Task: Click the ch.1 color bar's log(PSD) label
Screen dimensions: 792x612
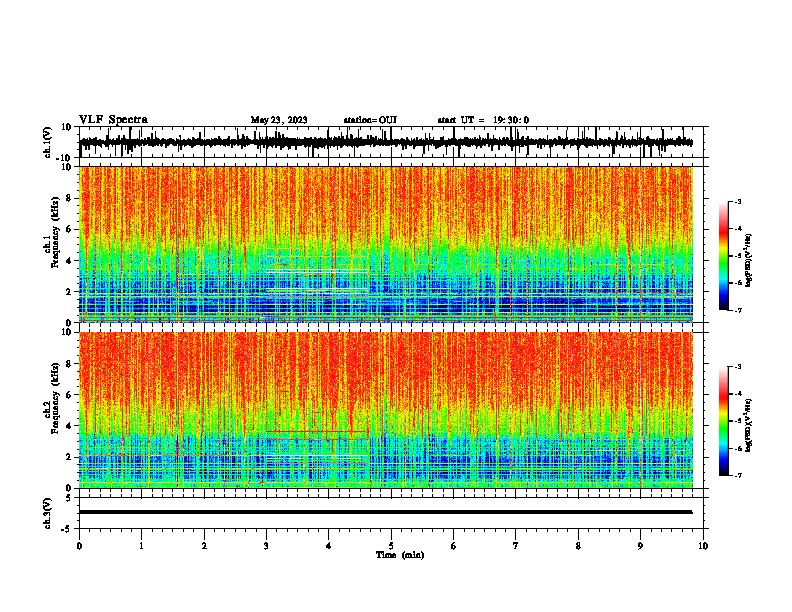Action: coord(749,260)
